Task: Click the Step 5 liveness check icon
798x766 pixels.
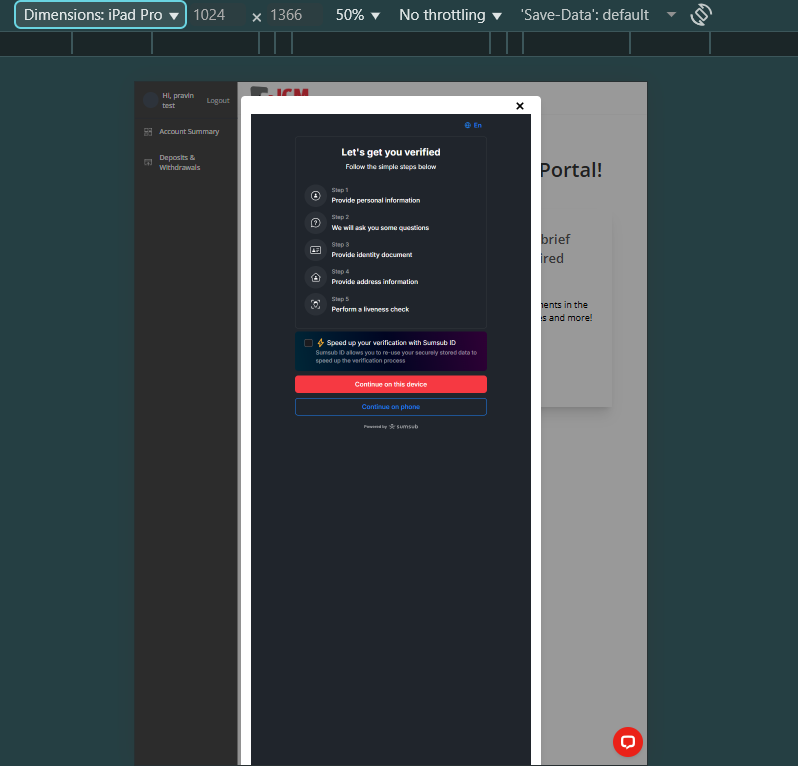Action: pyautogui.click(x=315, y=304)
